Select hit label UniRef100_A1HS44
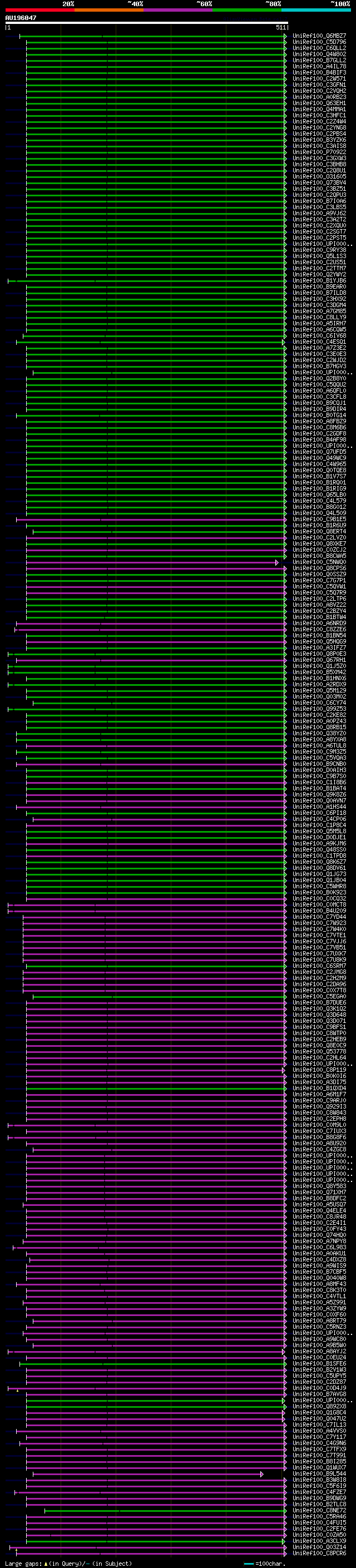 pyautogui.click(x=319, y=807)
